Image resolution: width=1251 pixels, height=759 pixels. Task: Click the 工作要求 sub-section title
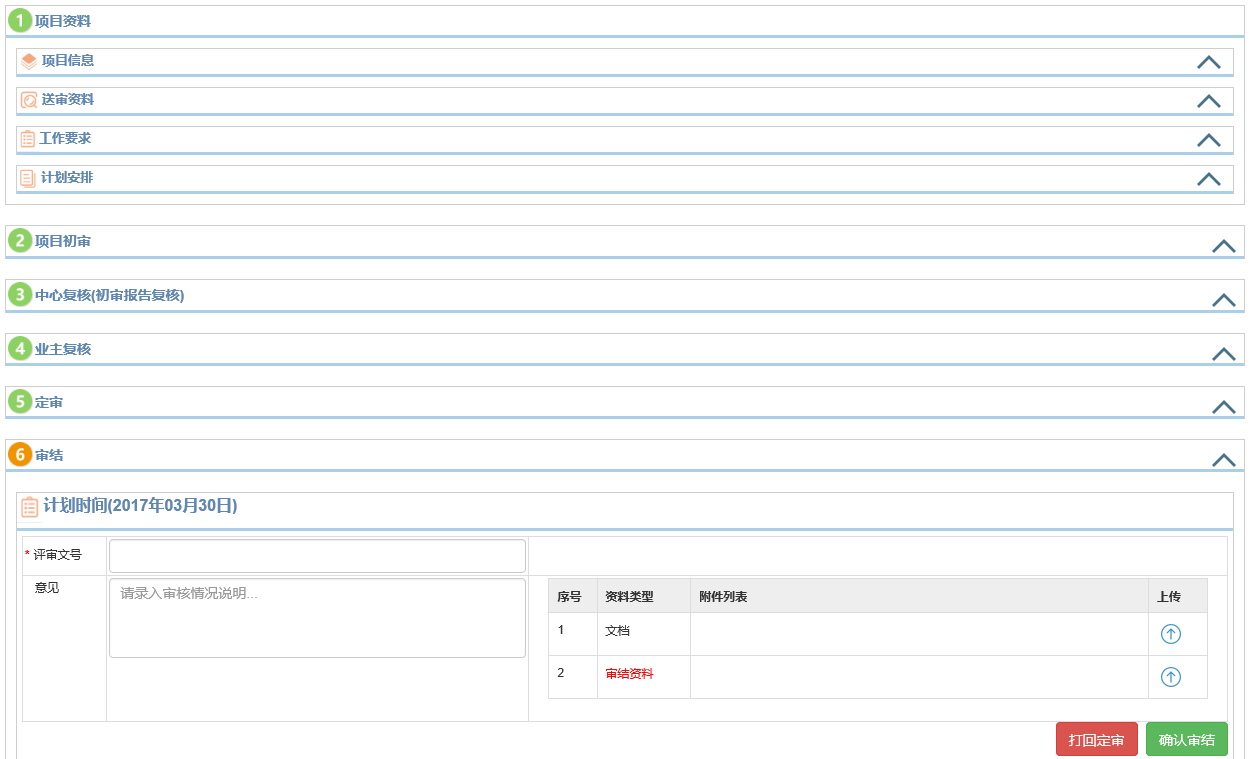(x=66, y=138)
